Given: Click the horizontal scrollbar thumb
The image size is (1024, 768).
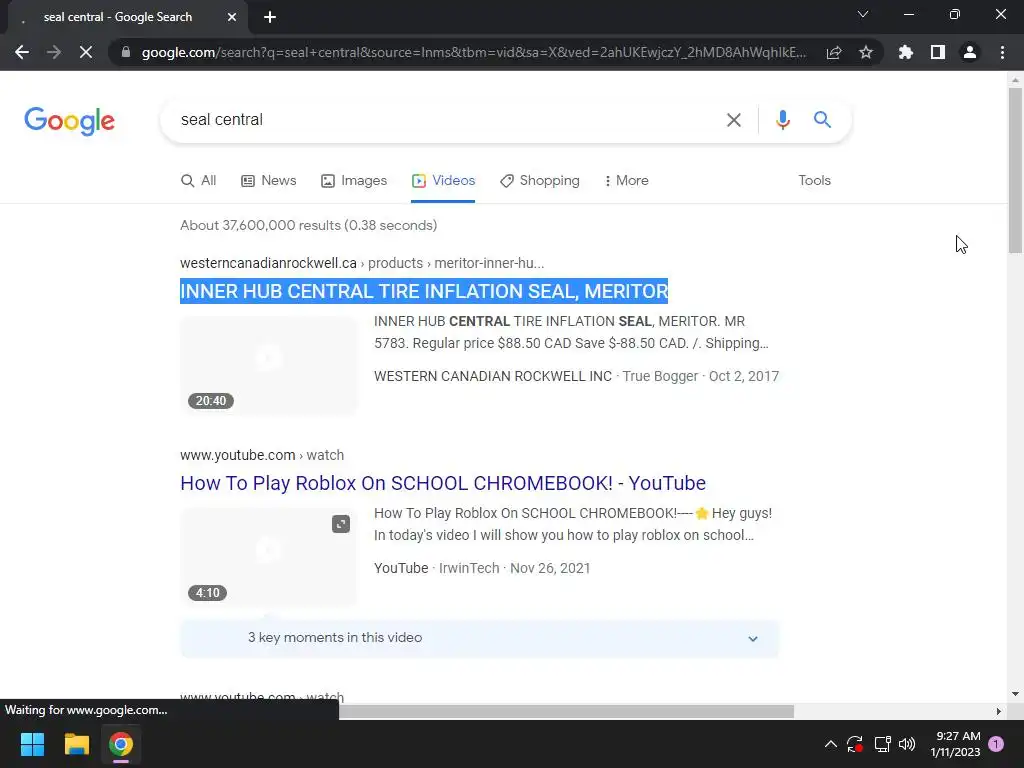Looking at the screenshot, I should [566, 711].
